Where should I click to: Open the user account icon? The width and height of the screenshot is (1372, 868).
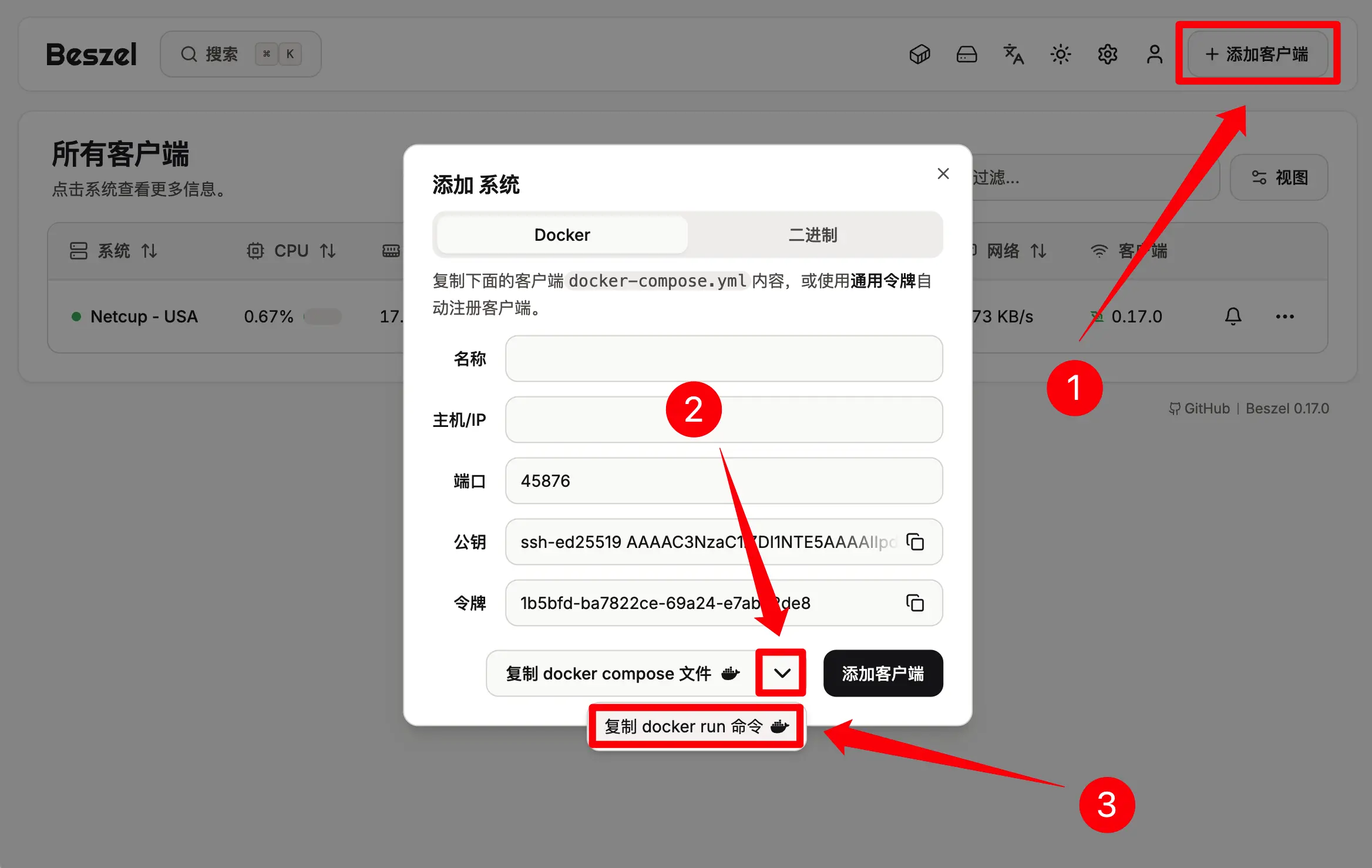point(1154,54)
